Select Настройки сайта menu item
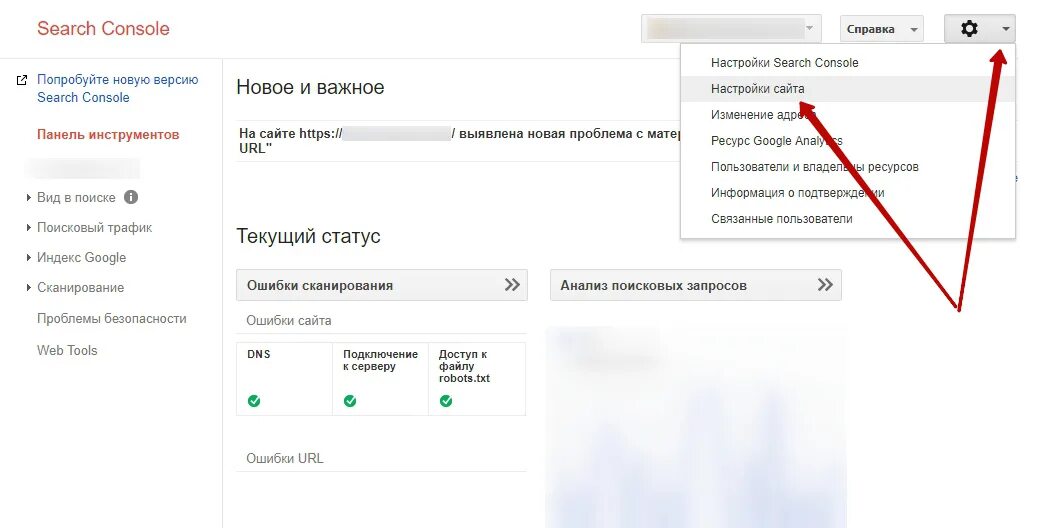The image size is (1054, 528). (848, 89)
